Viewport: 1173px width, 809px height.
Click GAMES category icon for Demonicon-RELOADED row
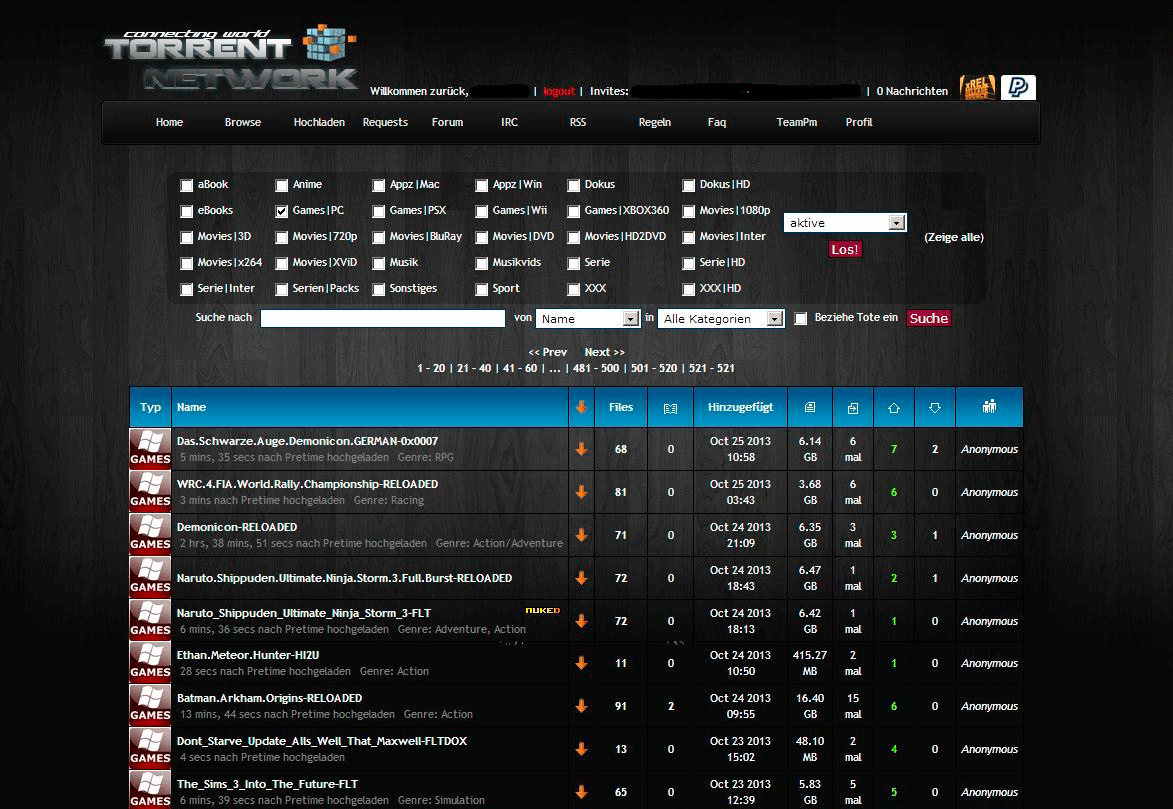pos(150,534)
